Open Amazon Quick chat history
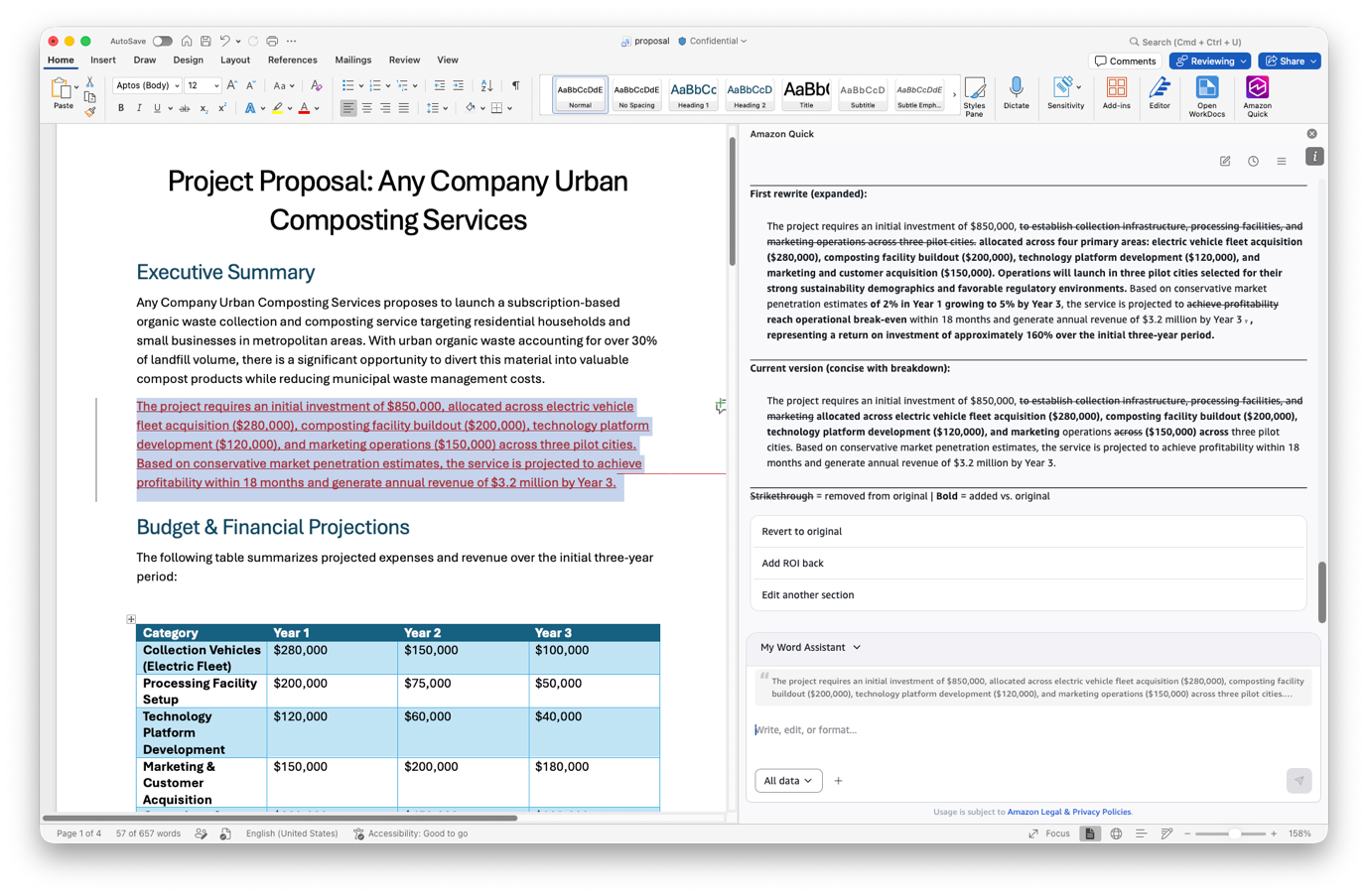 coord(1253,161)
